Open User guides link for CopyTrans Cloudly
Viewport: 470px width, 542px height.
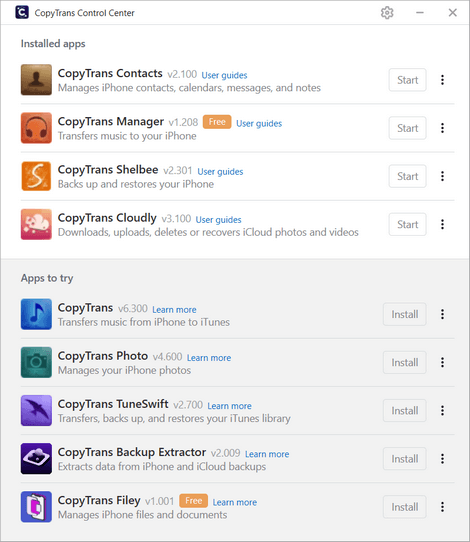click(x=218, y=219)
